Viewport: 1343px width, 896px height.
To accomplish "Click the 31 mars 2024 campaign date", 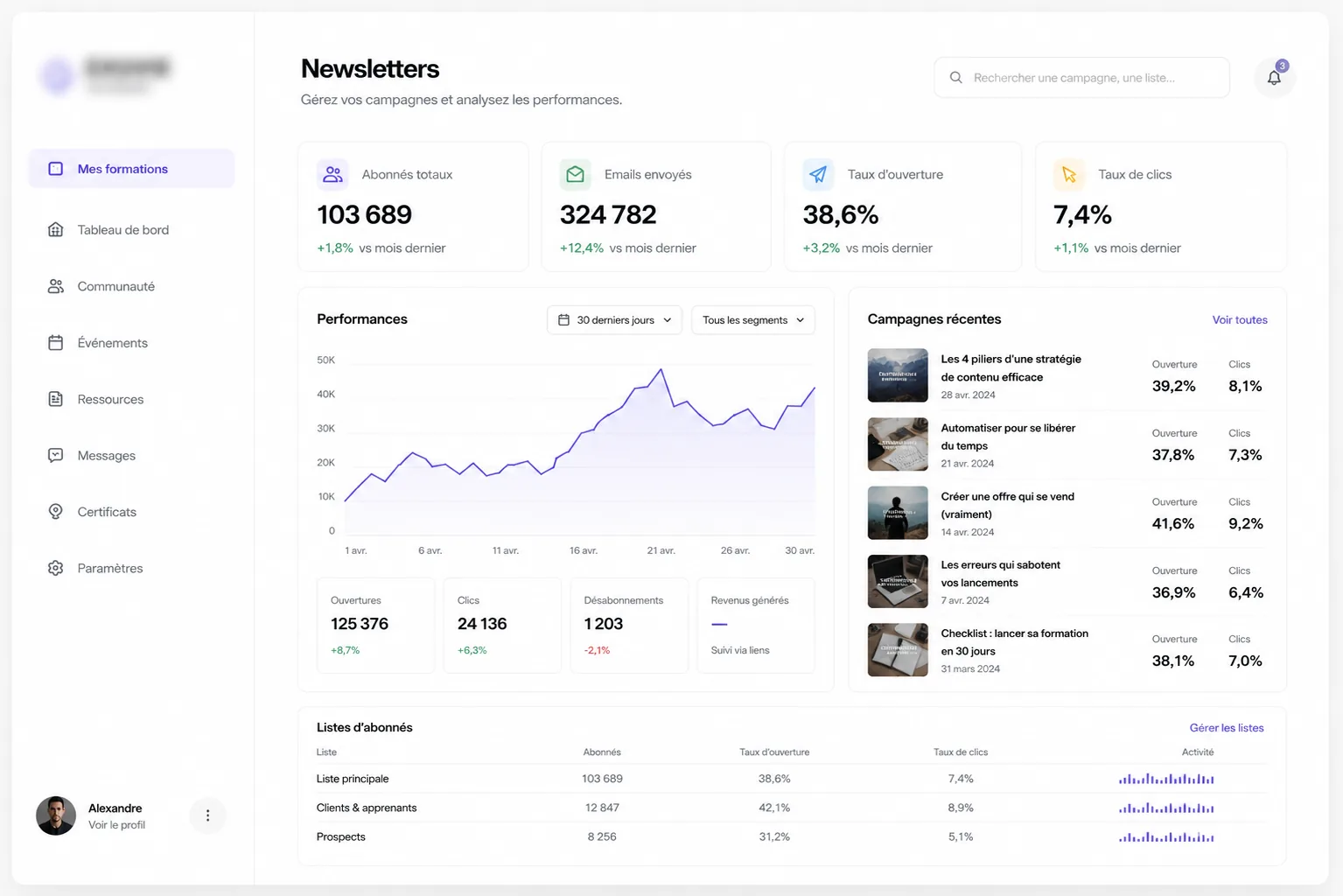I will [970, 669].
